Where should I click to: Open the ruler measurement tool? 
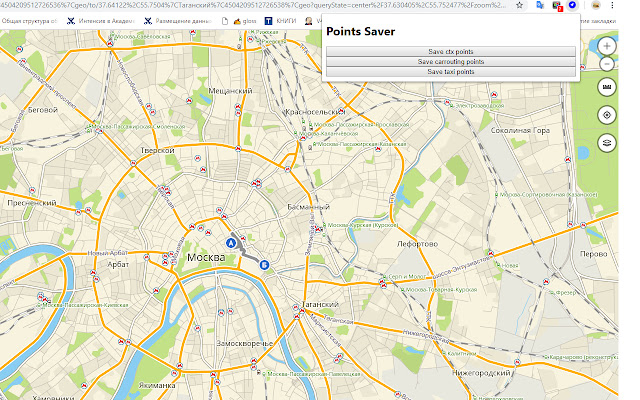coord(606,88)
